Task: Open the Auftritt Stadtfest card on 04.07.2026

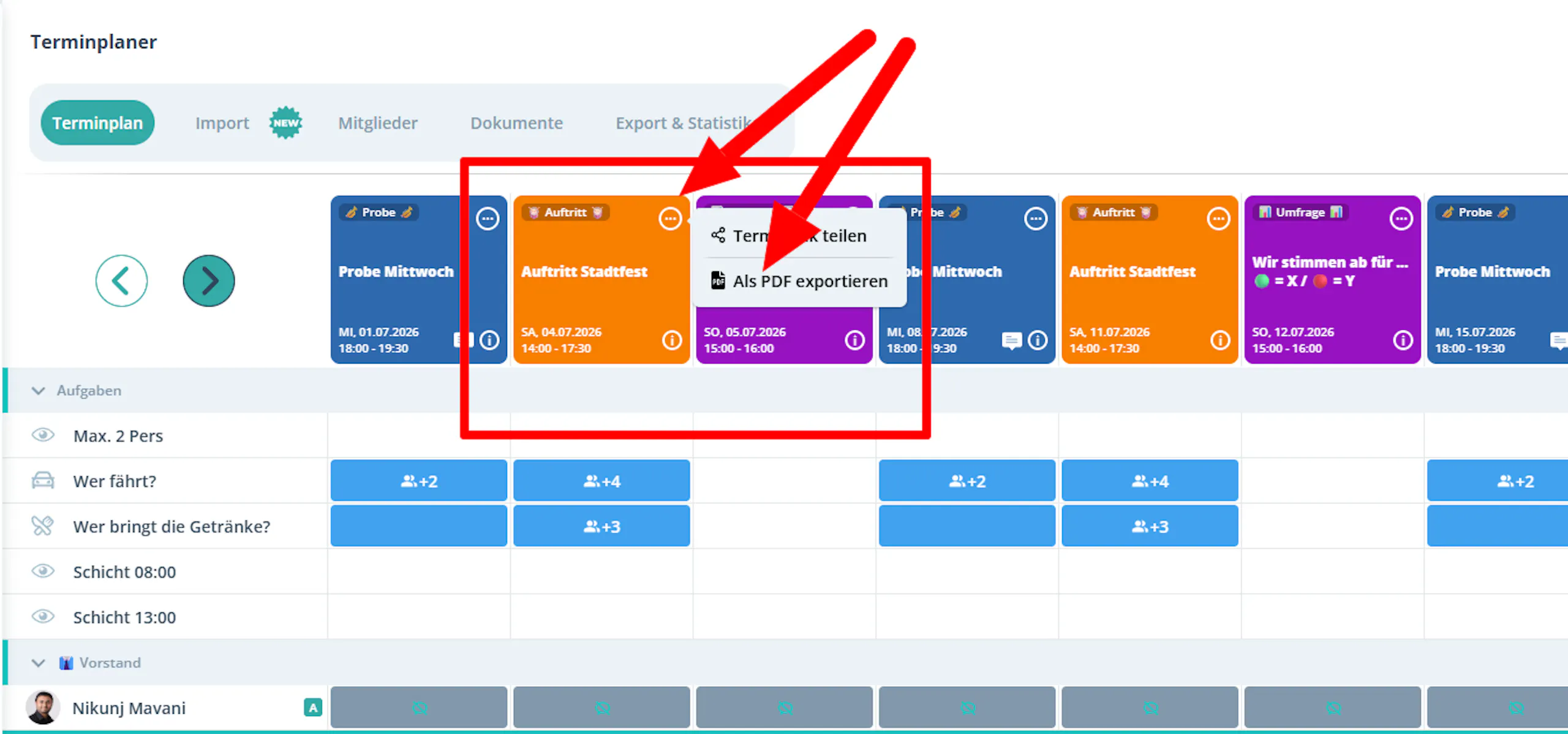Action: click(x=601, y=280)
